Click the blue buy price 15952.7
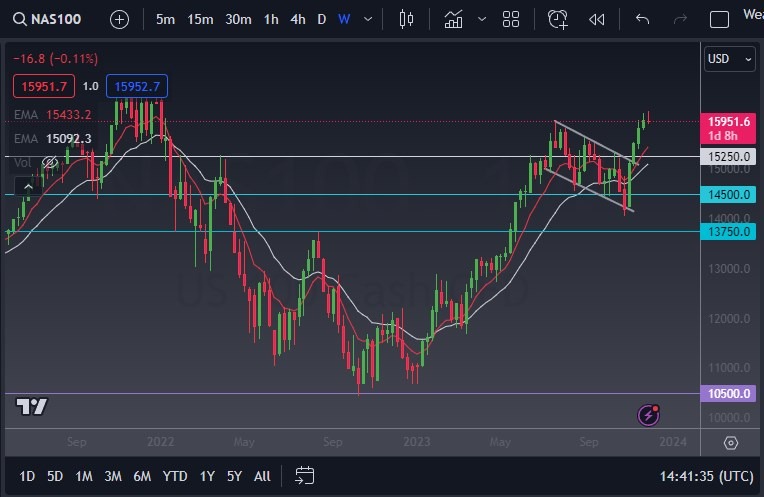764x497 pixels. tap(137, 86)
